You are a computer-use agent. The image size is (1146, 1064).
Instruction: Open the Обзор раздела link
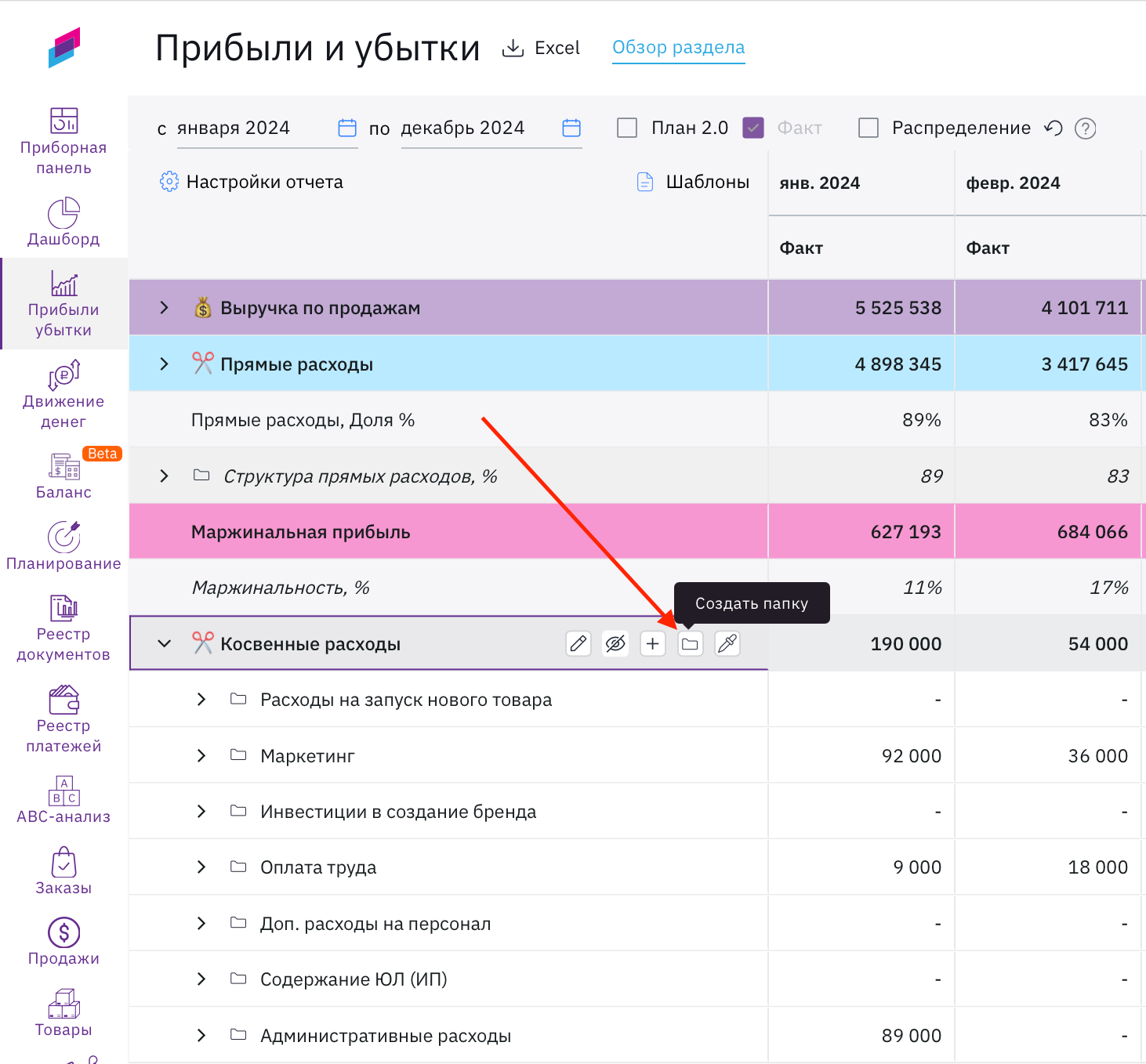point(678,48)
